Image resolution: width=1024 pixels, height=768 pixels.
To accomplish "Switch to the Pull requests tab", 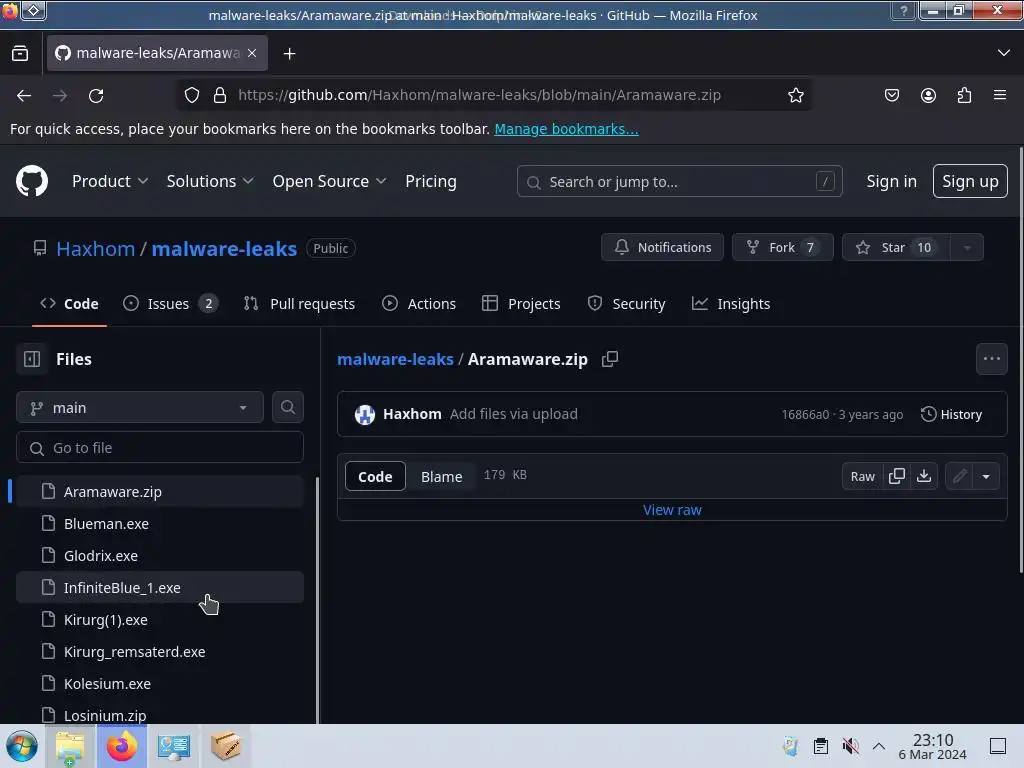I will pyautogui.click(x=299, y=304).
